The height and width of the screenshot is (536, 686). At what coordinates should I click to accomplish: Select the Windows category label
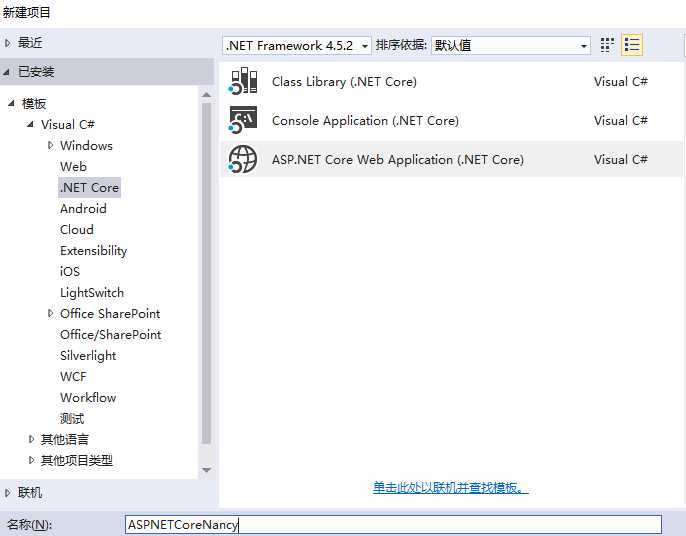86,146
